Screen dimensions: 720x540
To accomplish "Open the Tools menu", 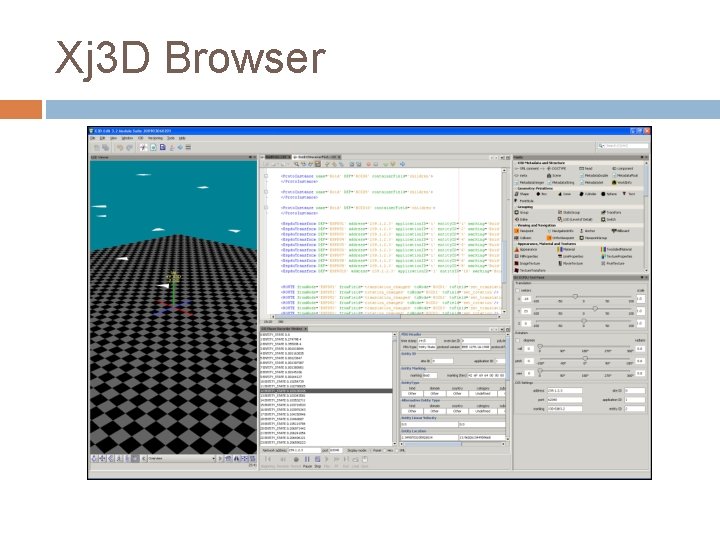I will tap(170, 138).
